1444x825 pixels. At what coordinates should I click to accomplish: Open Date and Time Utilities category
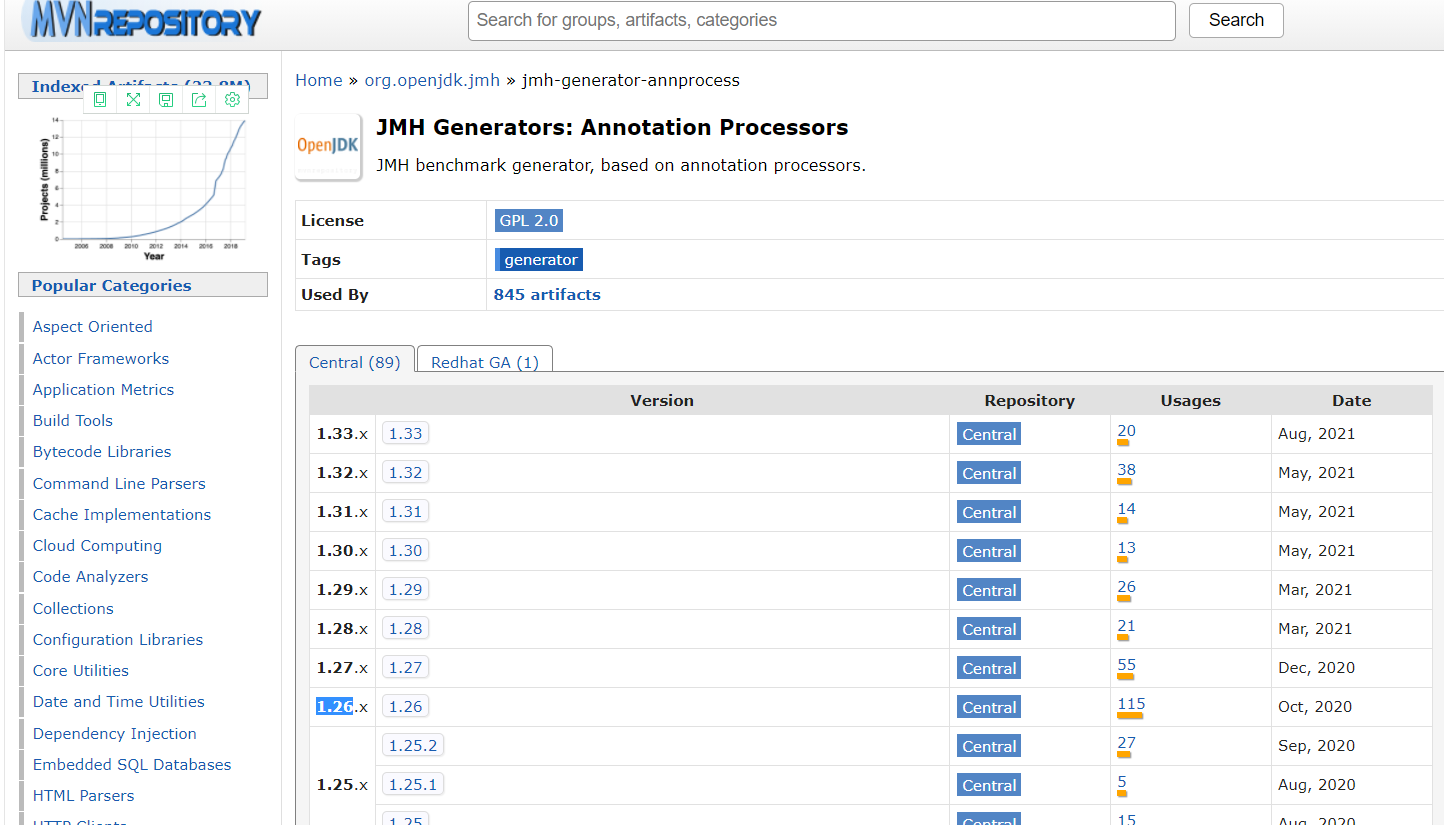(x=118, y=702)
